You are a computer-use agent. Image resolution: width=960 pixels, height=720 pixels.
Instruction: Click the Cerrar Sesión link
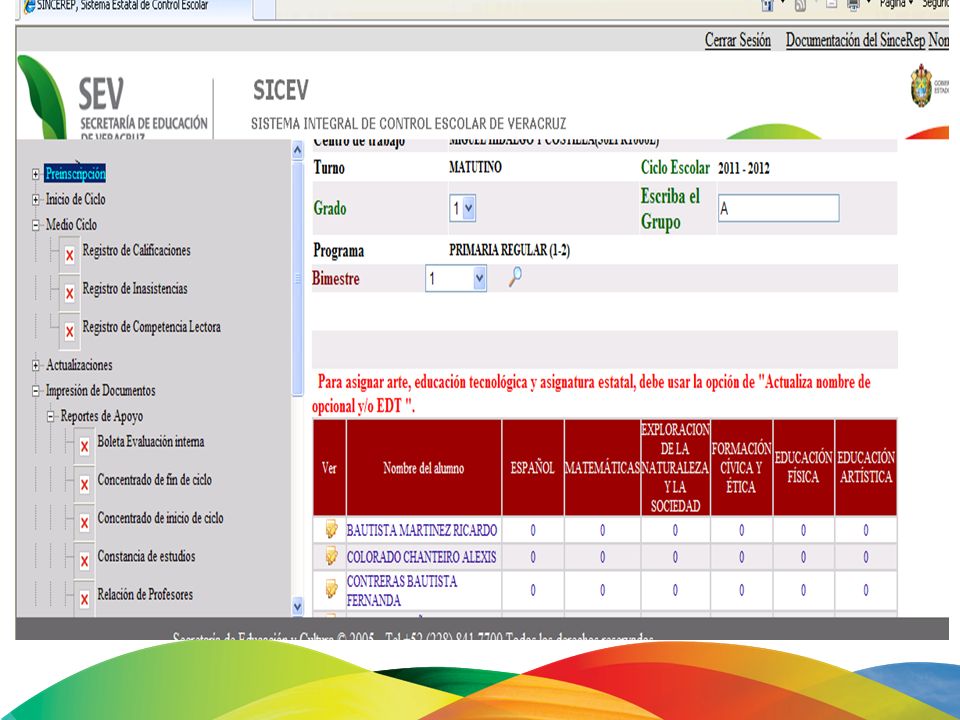click(x=738, y=40)
